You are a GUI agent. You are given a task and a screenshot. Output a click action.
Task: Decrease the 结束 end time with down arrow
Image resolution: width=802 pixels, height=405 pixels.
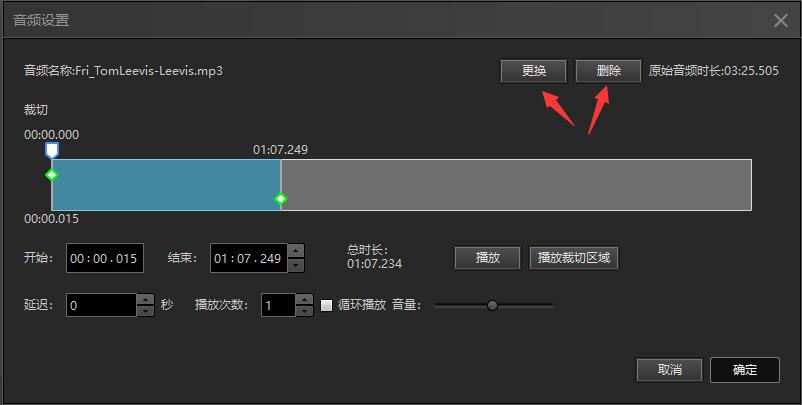pyautogui.click(x=296, y=265)
